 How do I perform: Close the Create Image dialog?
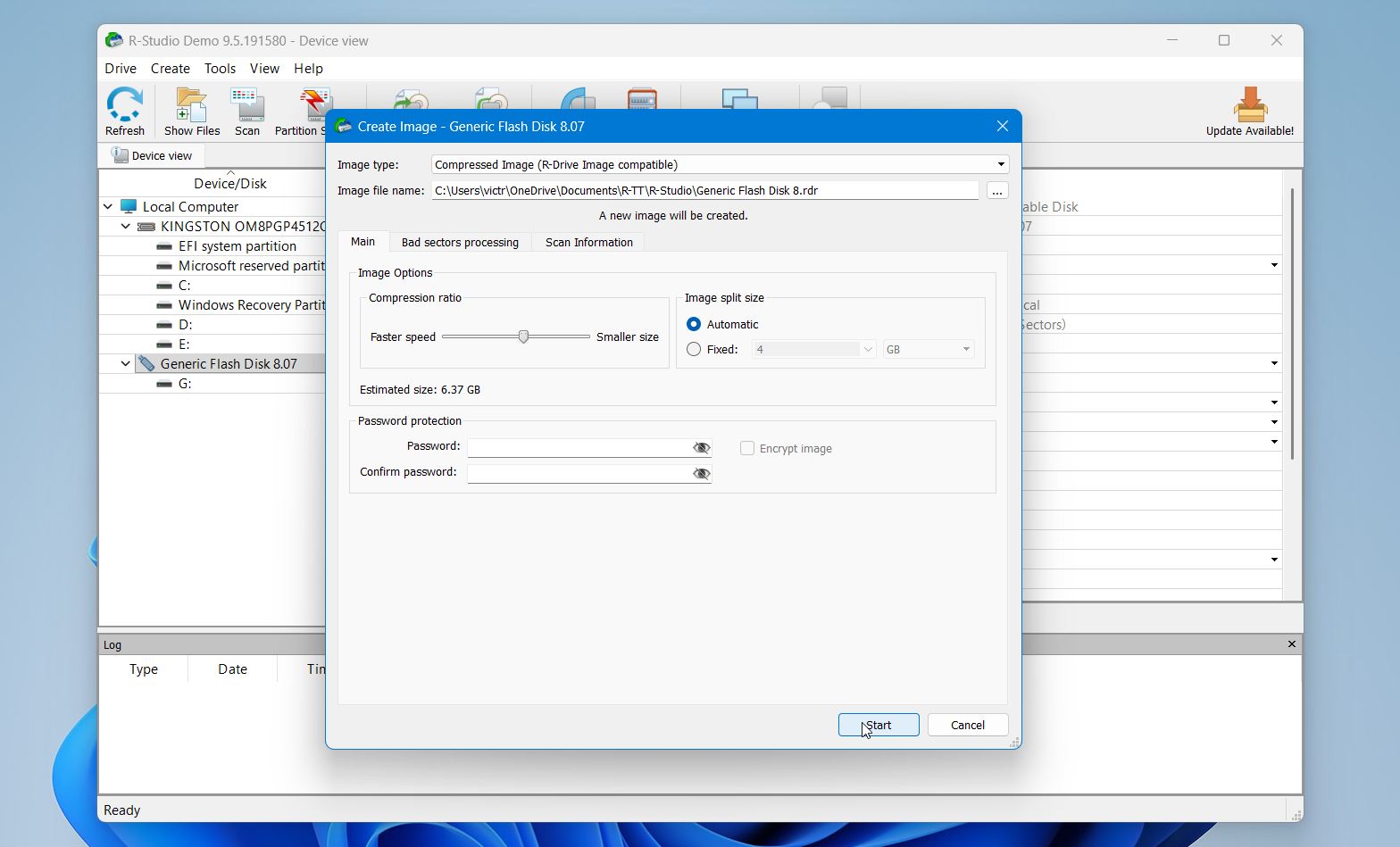(x=1003, y=126)
